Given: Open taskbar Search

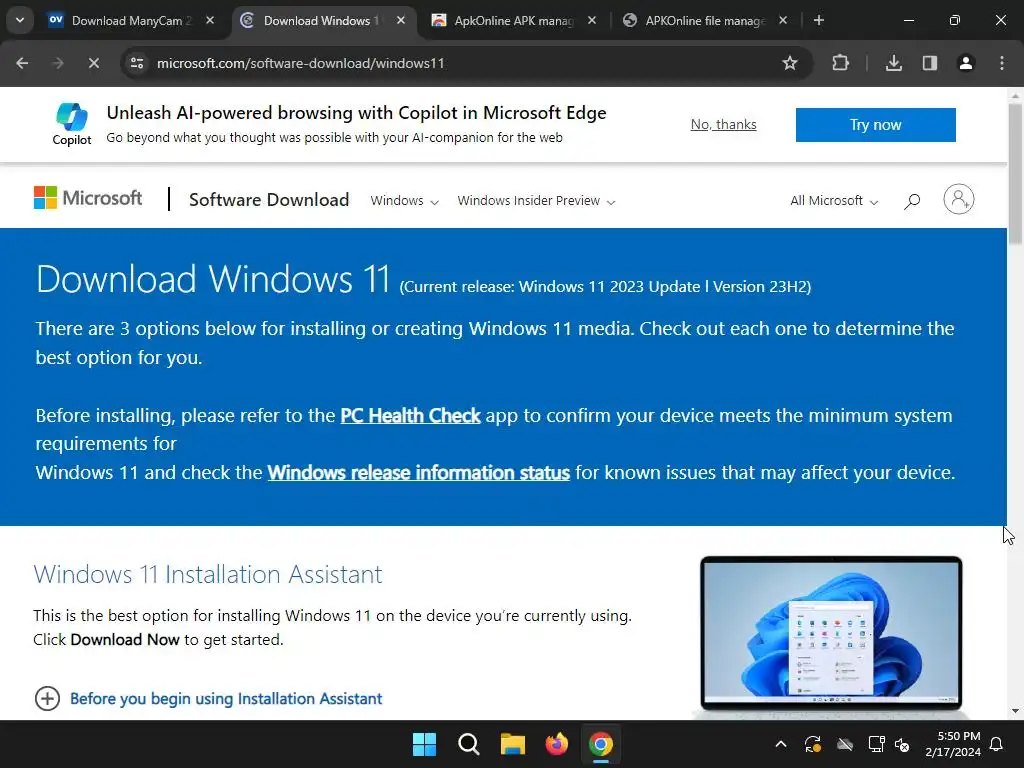Looking at the screenshot, I should click(x=469, y=744).
